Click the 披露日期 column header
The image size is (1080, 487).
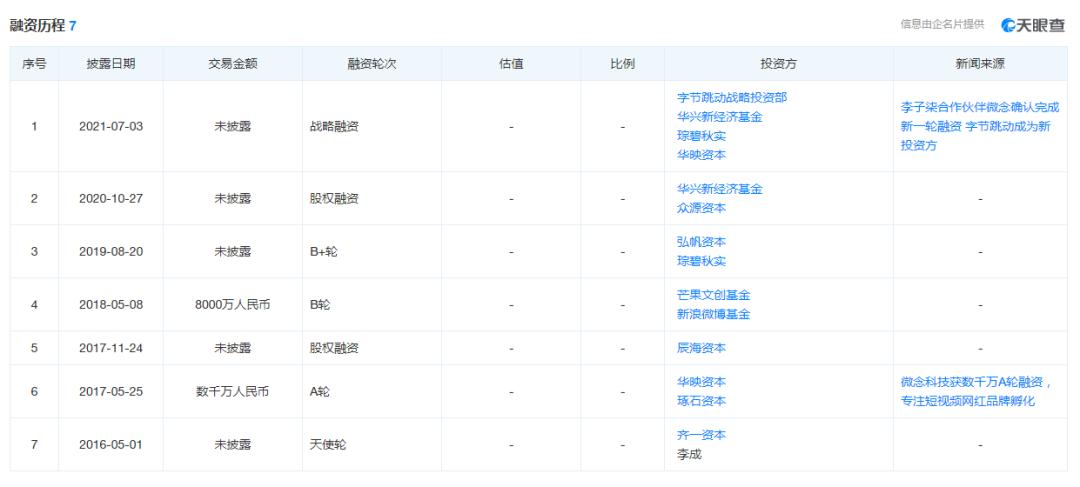111,64
